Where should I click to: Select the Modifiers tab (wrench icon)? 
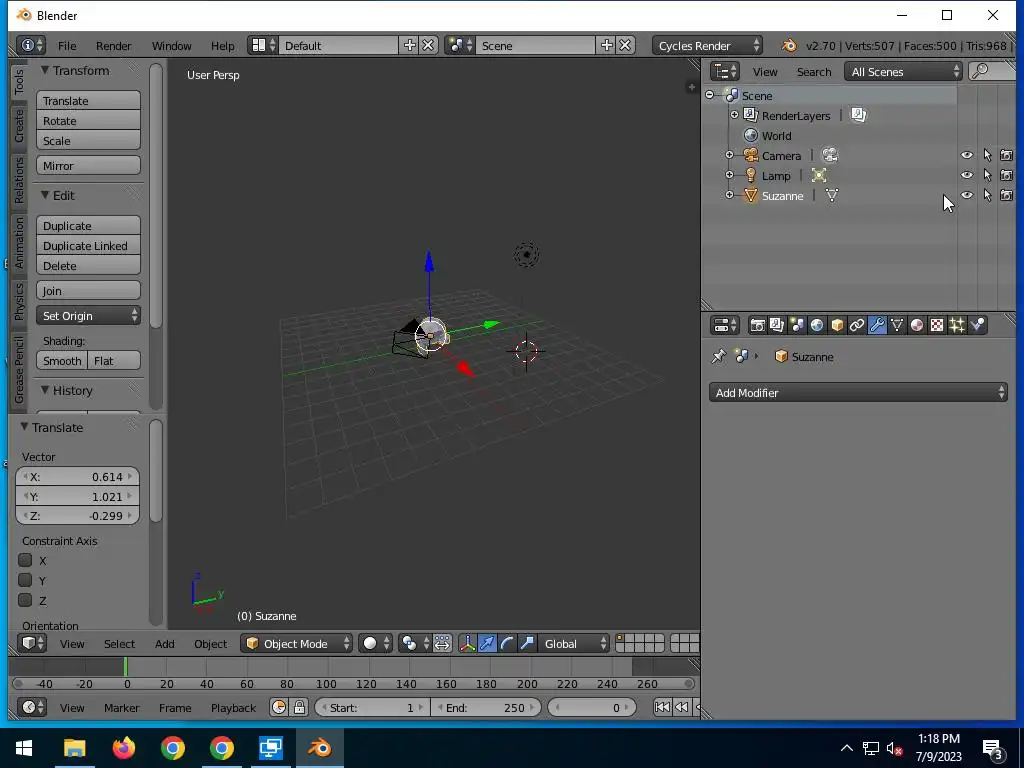click(877, 325)
